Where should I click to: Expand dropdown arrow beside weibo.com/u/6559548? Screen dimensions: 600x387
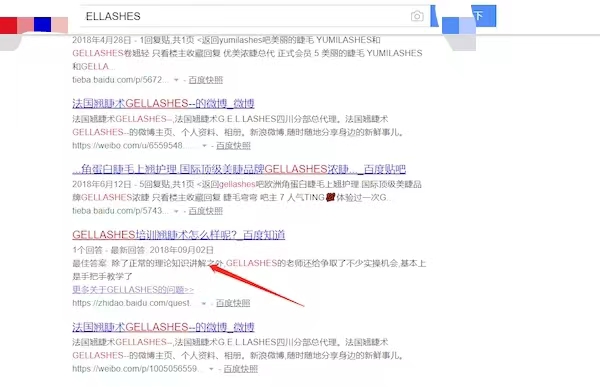204,146
